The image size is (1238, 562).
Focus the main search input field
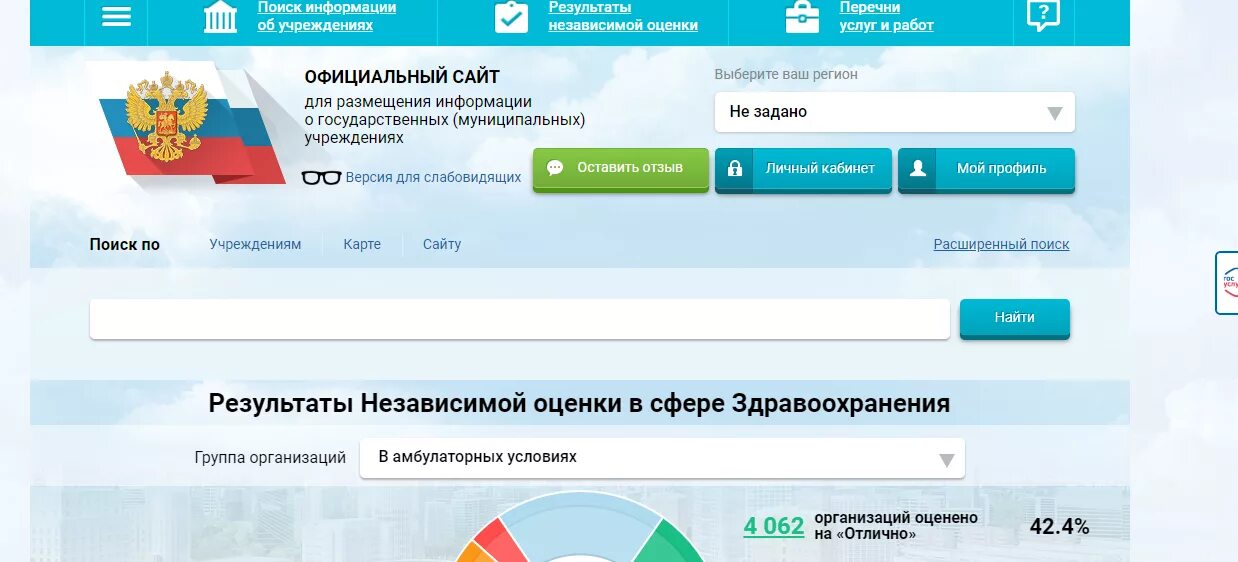[x=520, y=319]
